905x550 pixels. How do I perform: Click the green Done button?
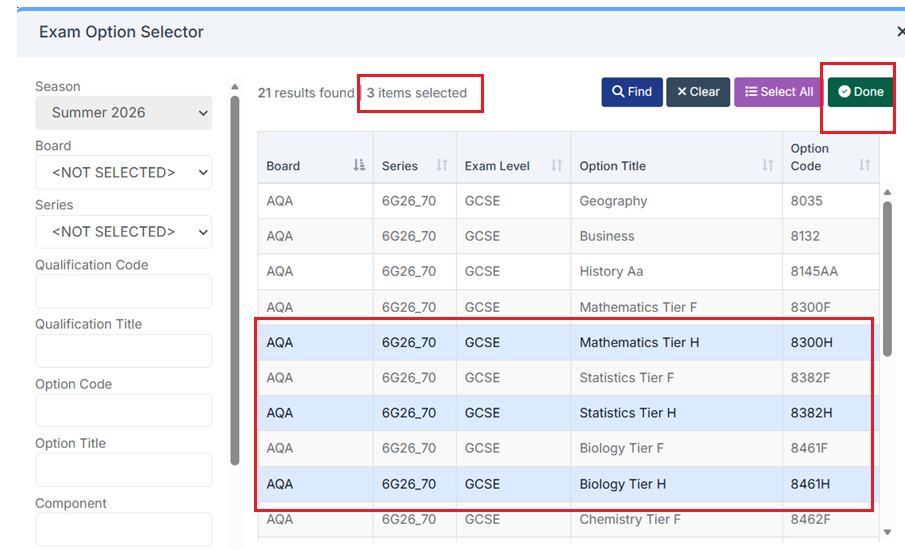coord(860,92)
